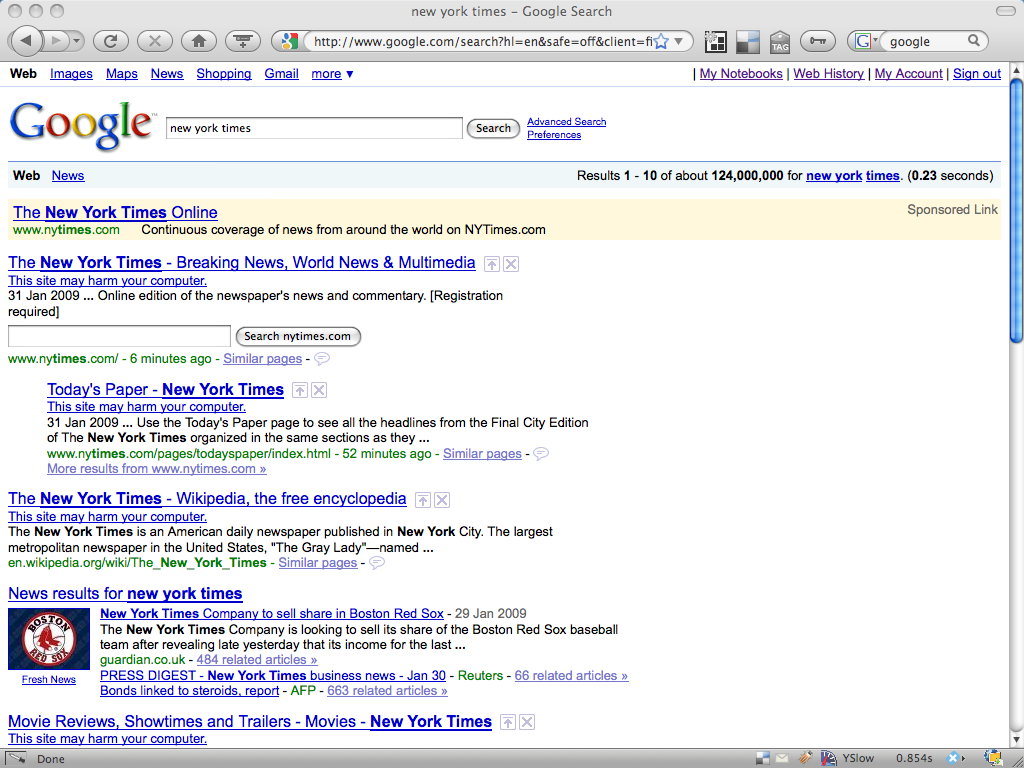Click in the nytimes.com site search field
Screen dimensions: 1024x768
(x=119, y=336)
